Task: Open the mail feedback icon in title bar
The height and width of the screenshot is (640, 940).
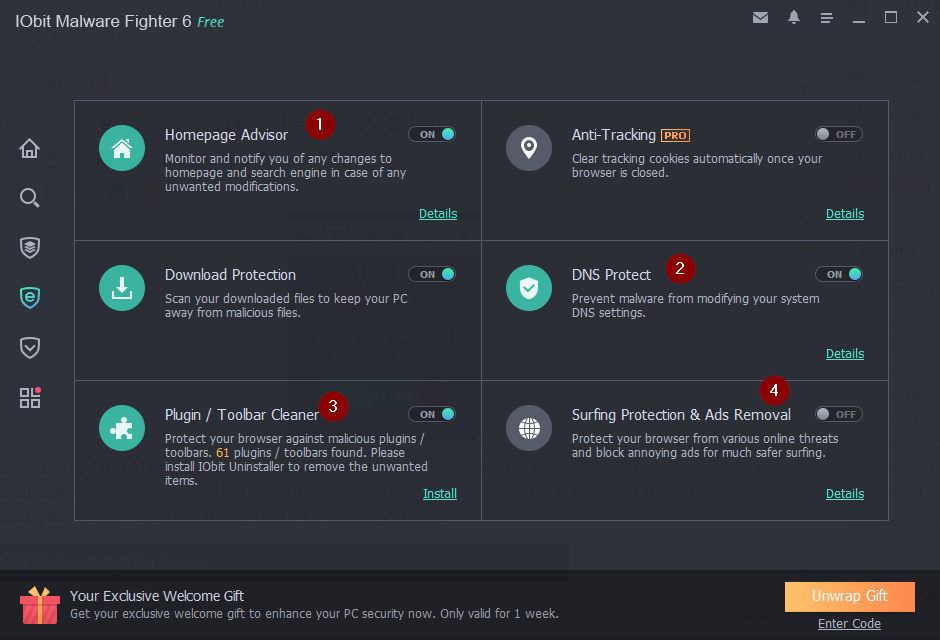Action: pyautogui.click(x=760, y=18)
